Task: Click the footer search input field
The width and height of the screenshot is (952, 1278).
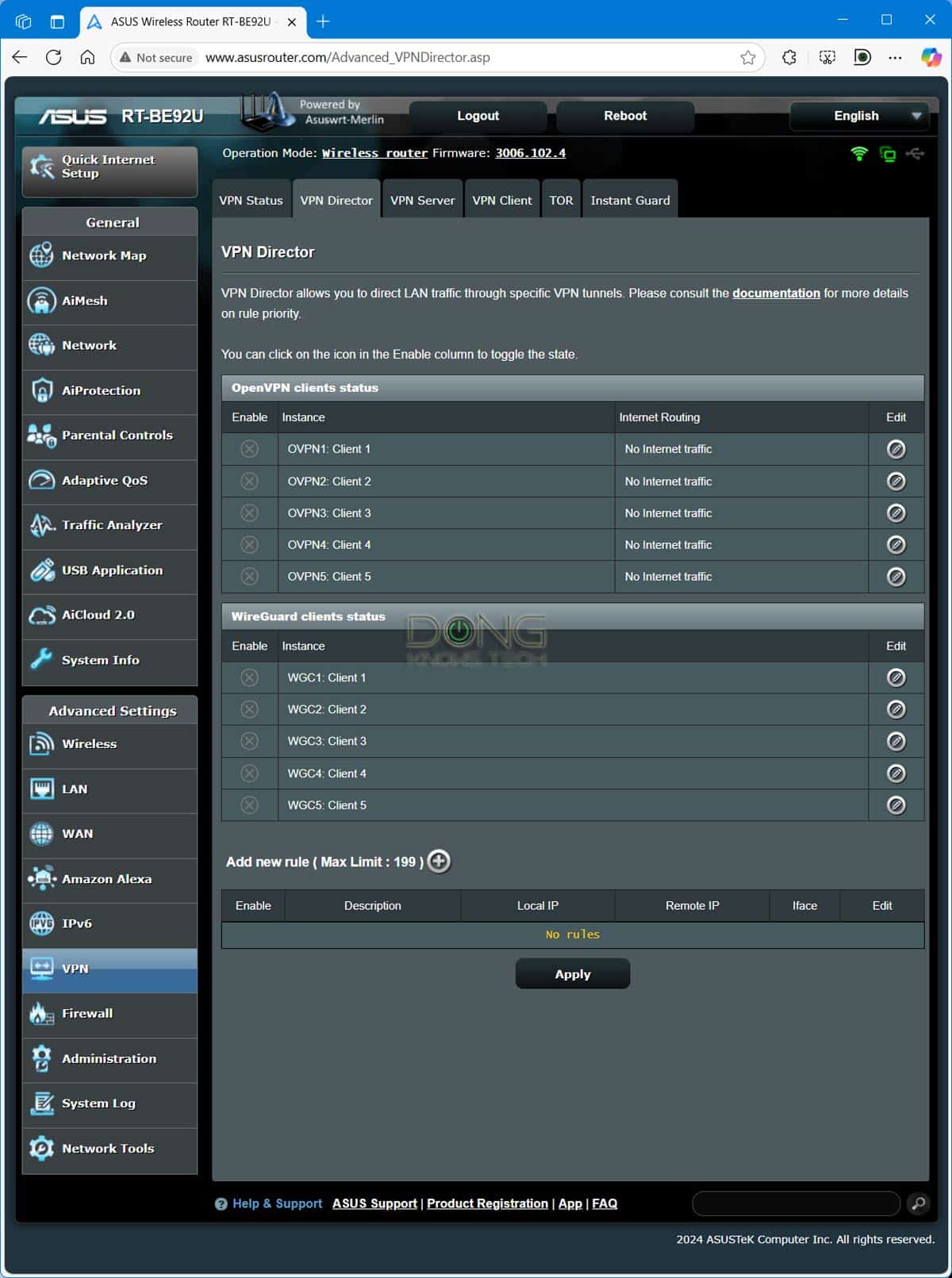Action: tap(796, 1203)
